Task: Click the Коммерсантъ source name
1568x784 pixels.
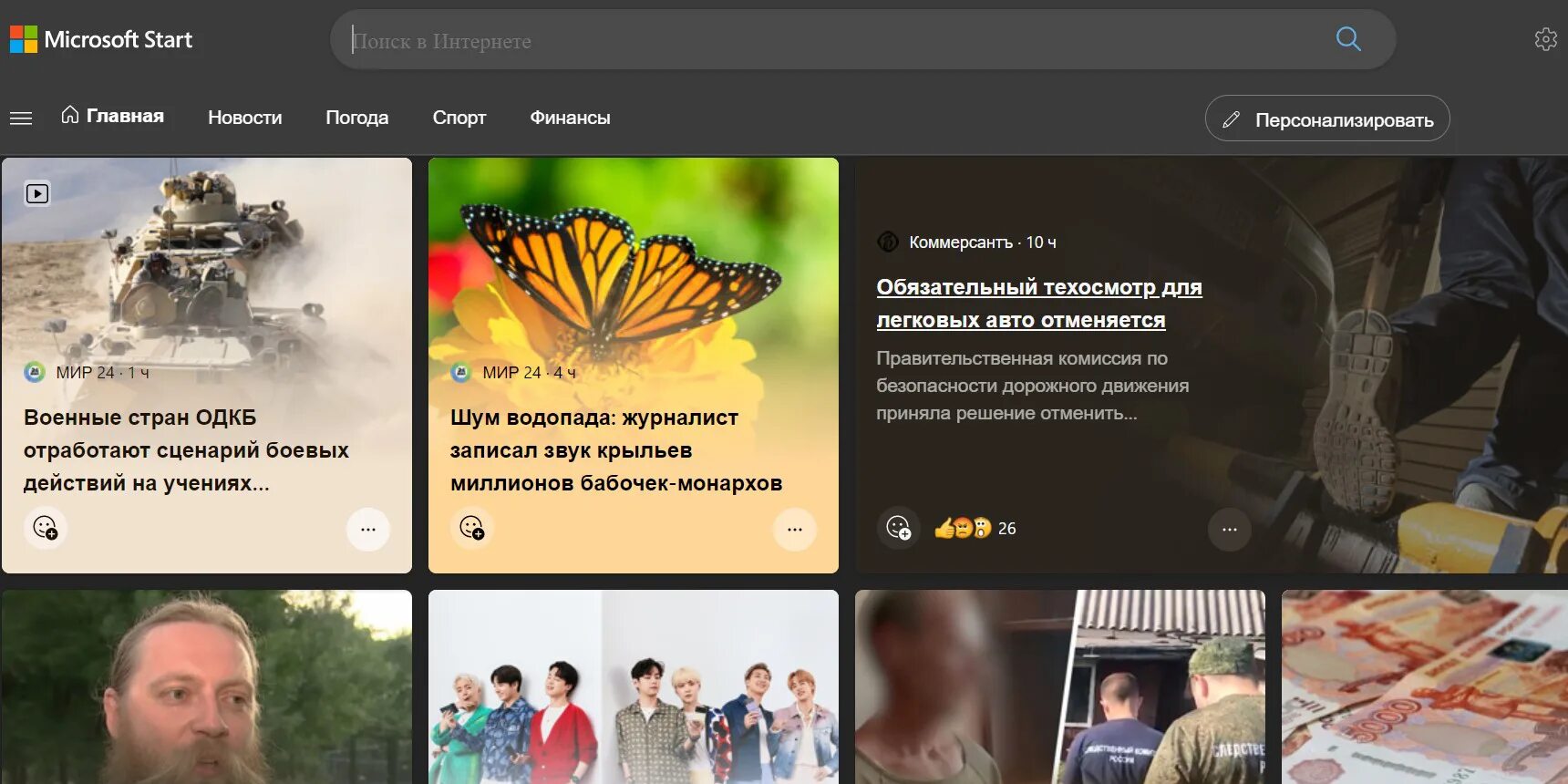Action: [961, 242]
